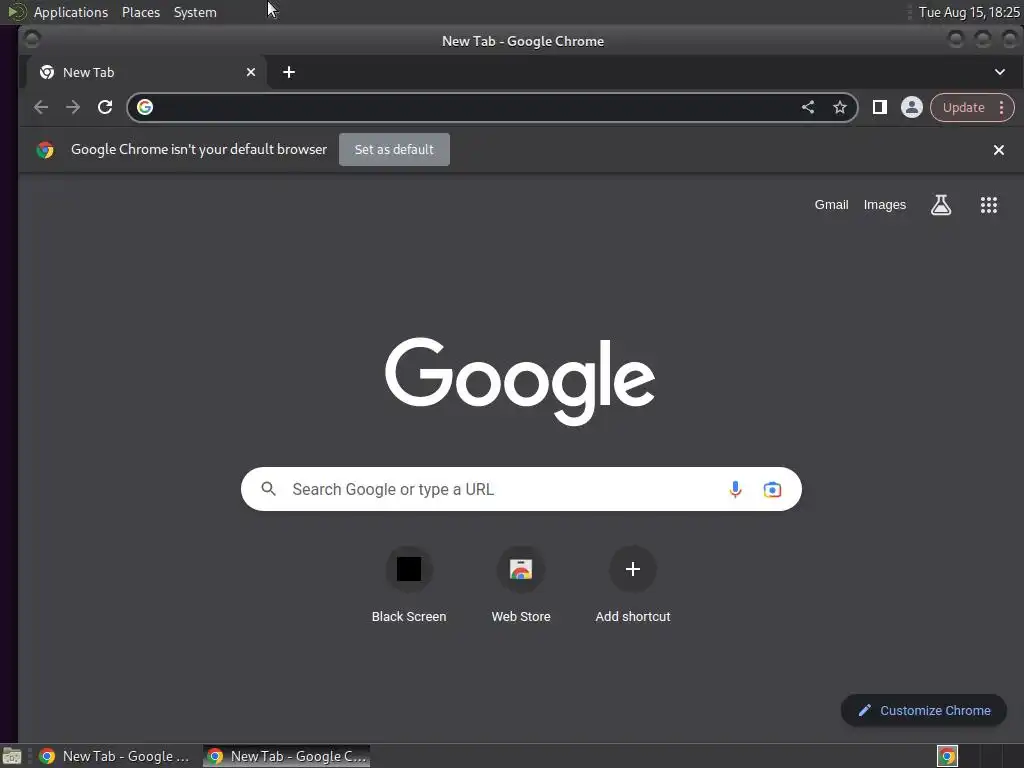Open Gmail link

[x=831, y=205]
